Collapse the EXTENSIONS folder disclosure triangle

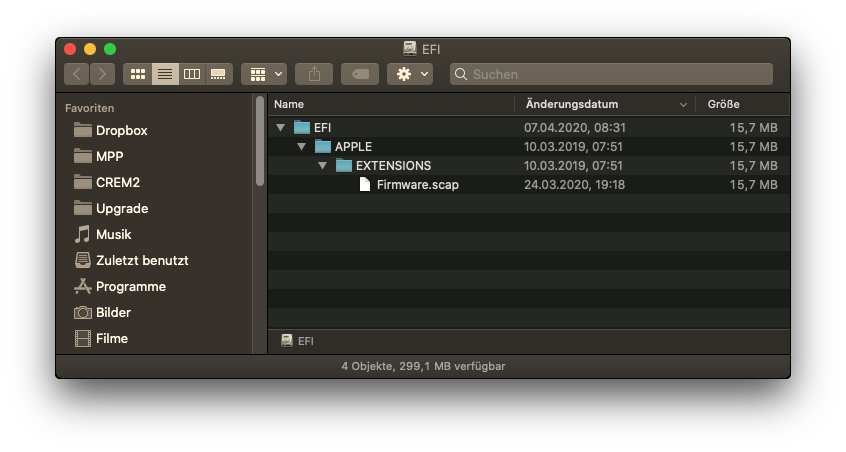coord(322,166)
